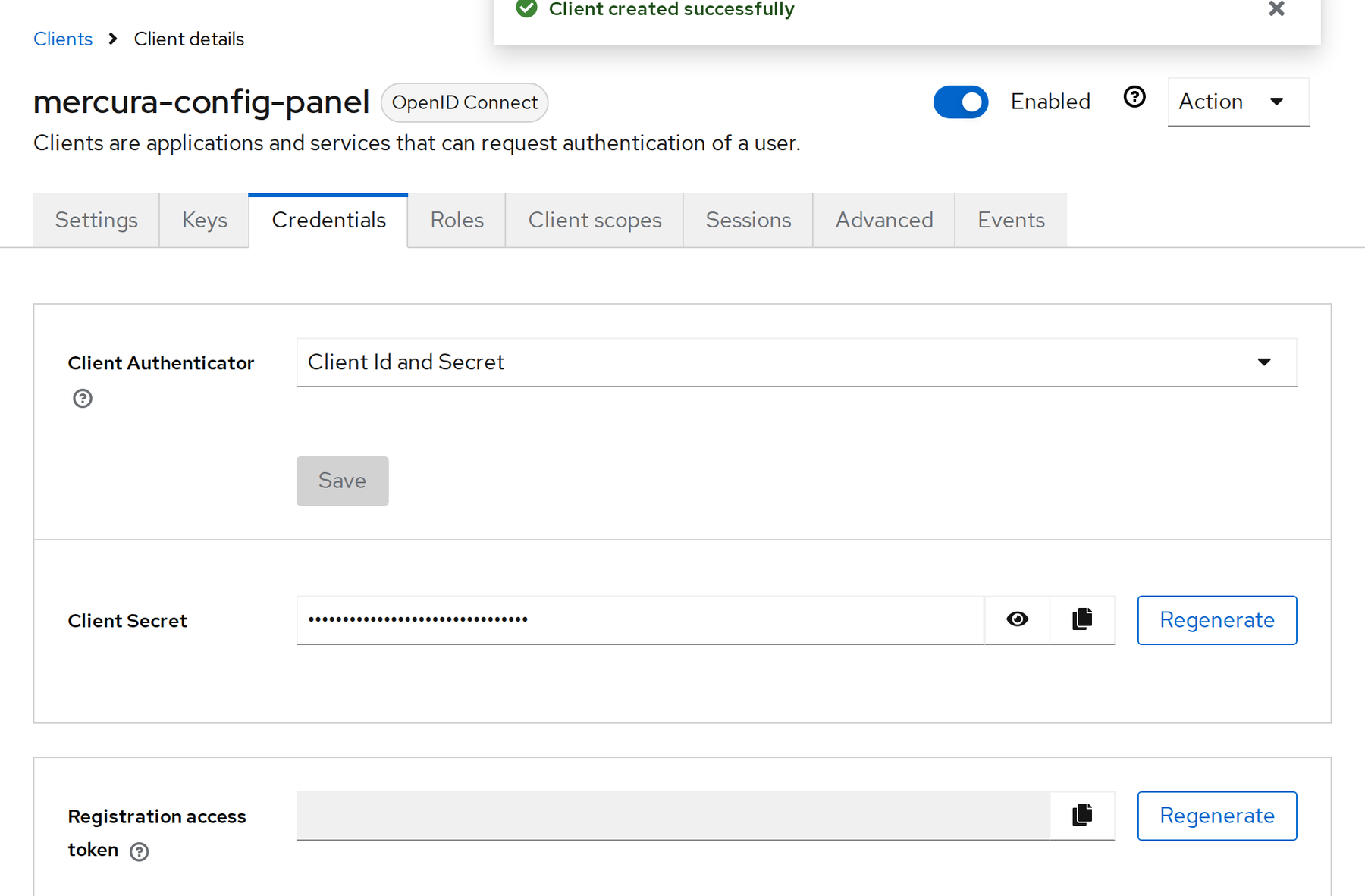
Task: Open Client Authenticator help tooltip
Action: click(x=83, y=398)
